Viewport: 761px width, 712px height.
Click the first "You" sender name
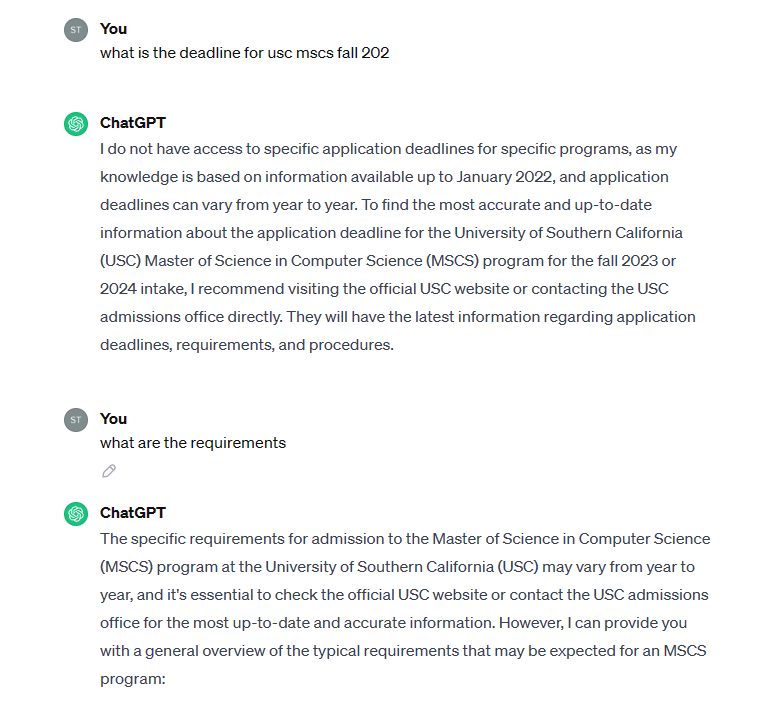coord(113,29)
